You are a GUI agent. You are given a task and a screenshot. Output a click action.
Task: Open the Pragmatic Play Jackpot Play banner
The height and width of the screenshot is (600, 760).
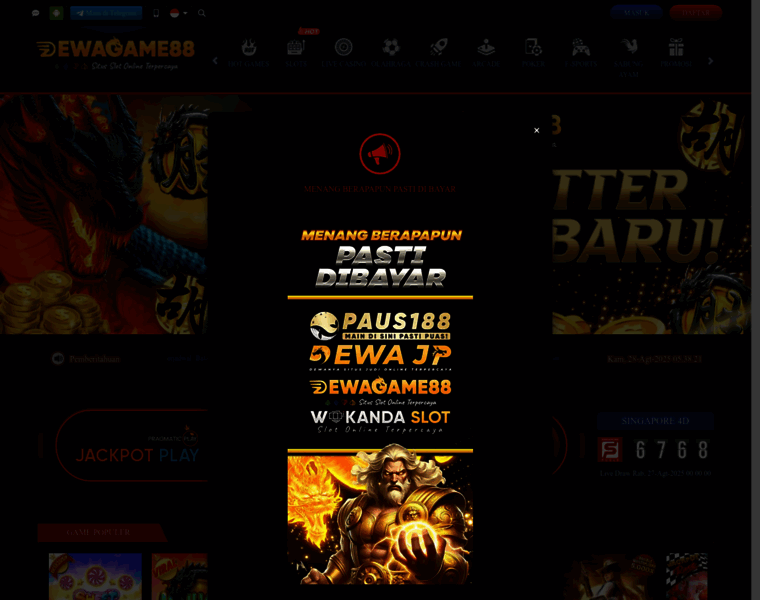(132, 445)
